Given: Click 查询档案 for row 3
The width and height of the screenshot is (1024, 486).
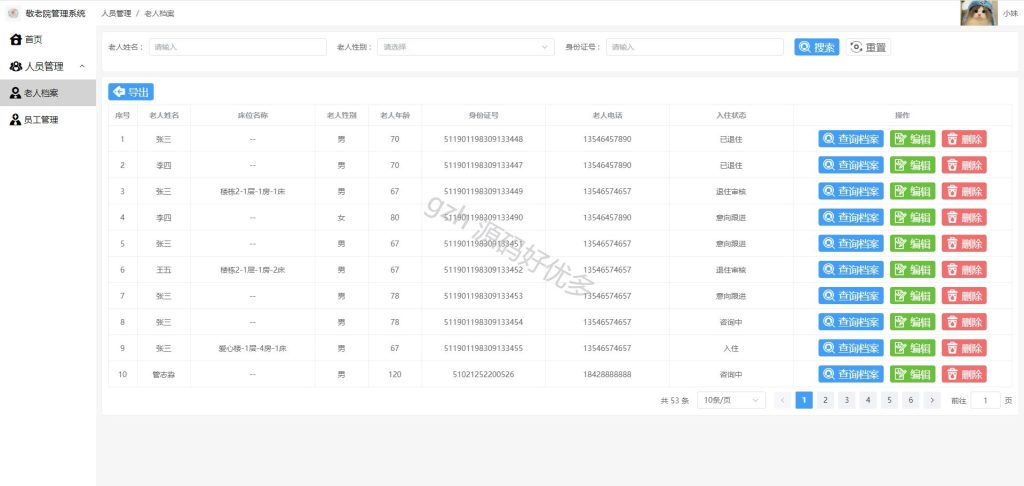Looking at the screenshot, I should [851, 191].
